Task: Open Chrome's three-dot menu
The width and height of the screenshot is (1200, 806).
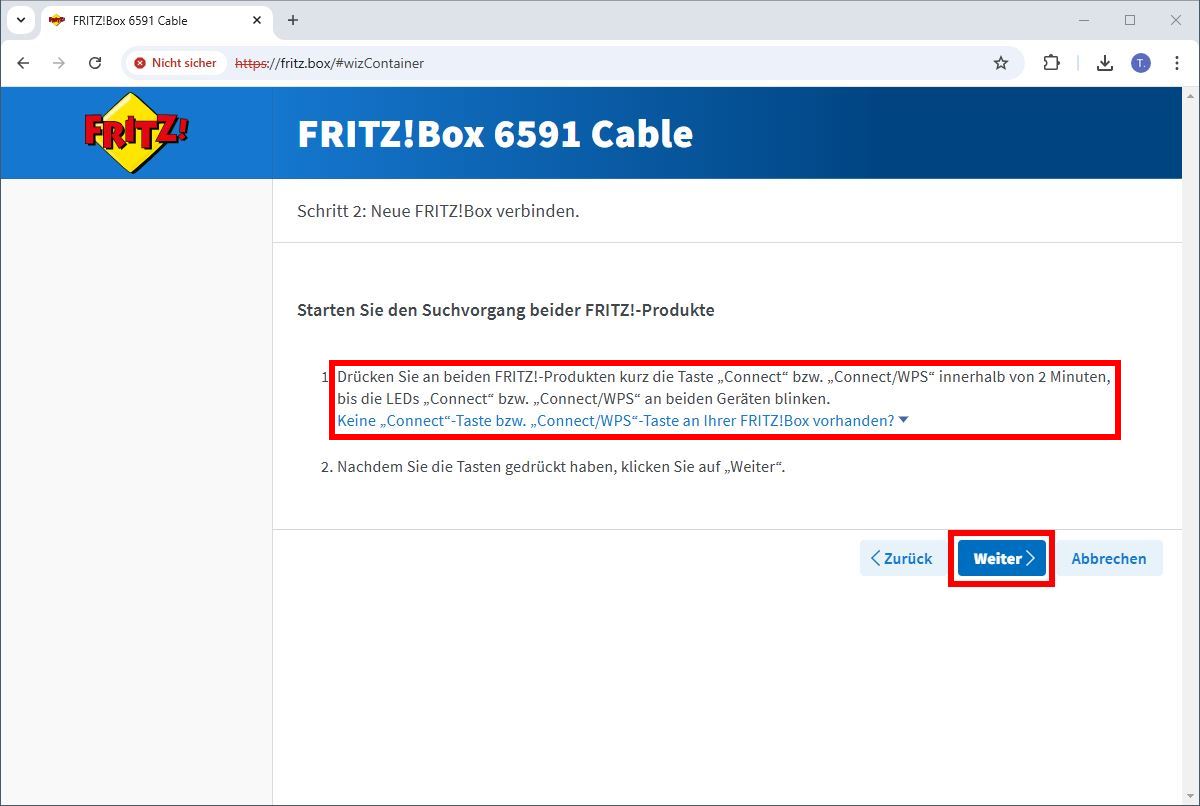Action: tap(1177, 62)
